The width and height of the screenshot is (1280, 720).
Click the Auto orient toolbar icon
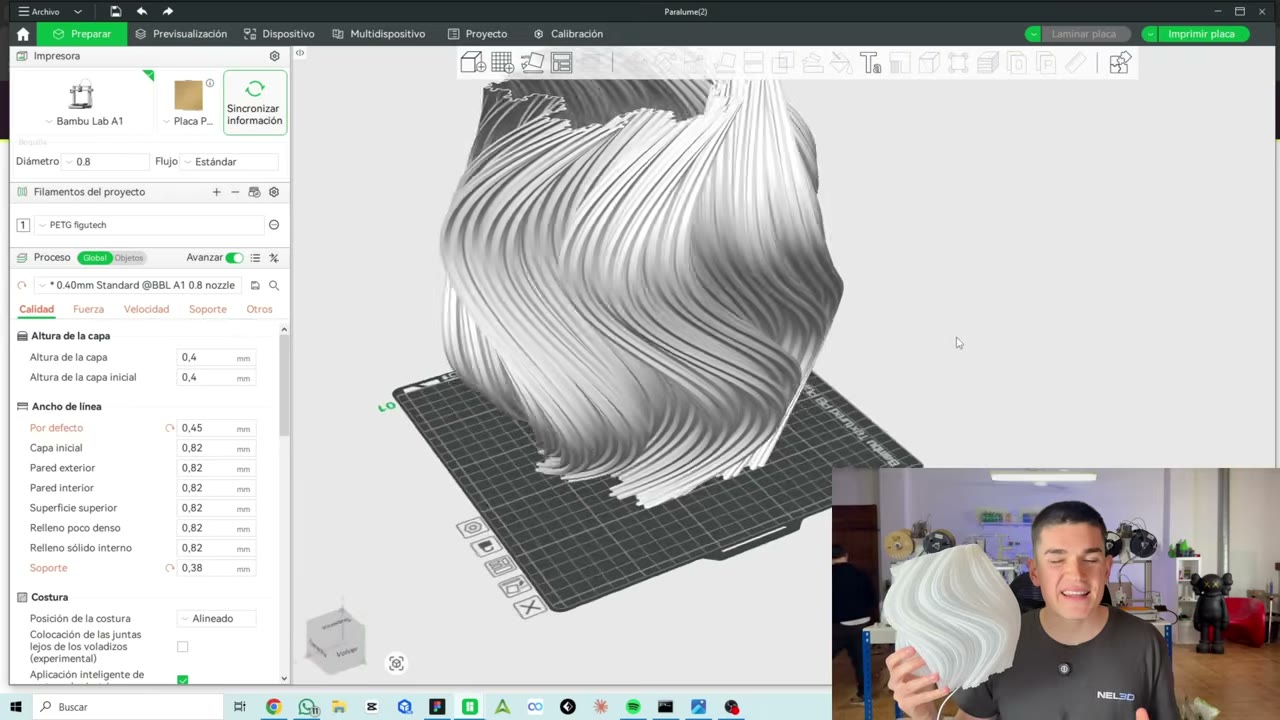532,63
